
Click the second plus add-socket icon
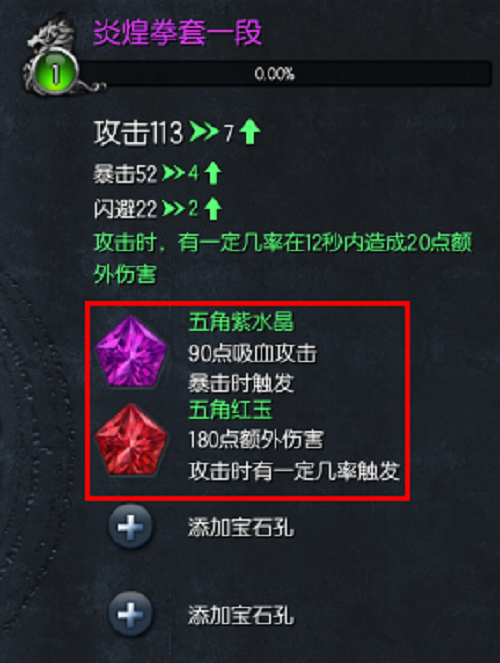click(x=130, y=614)
